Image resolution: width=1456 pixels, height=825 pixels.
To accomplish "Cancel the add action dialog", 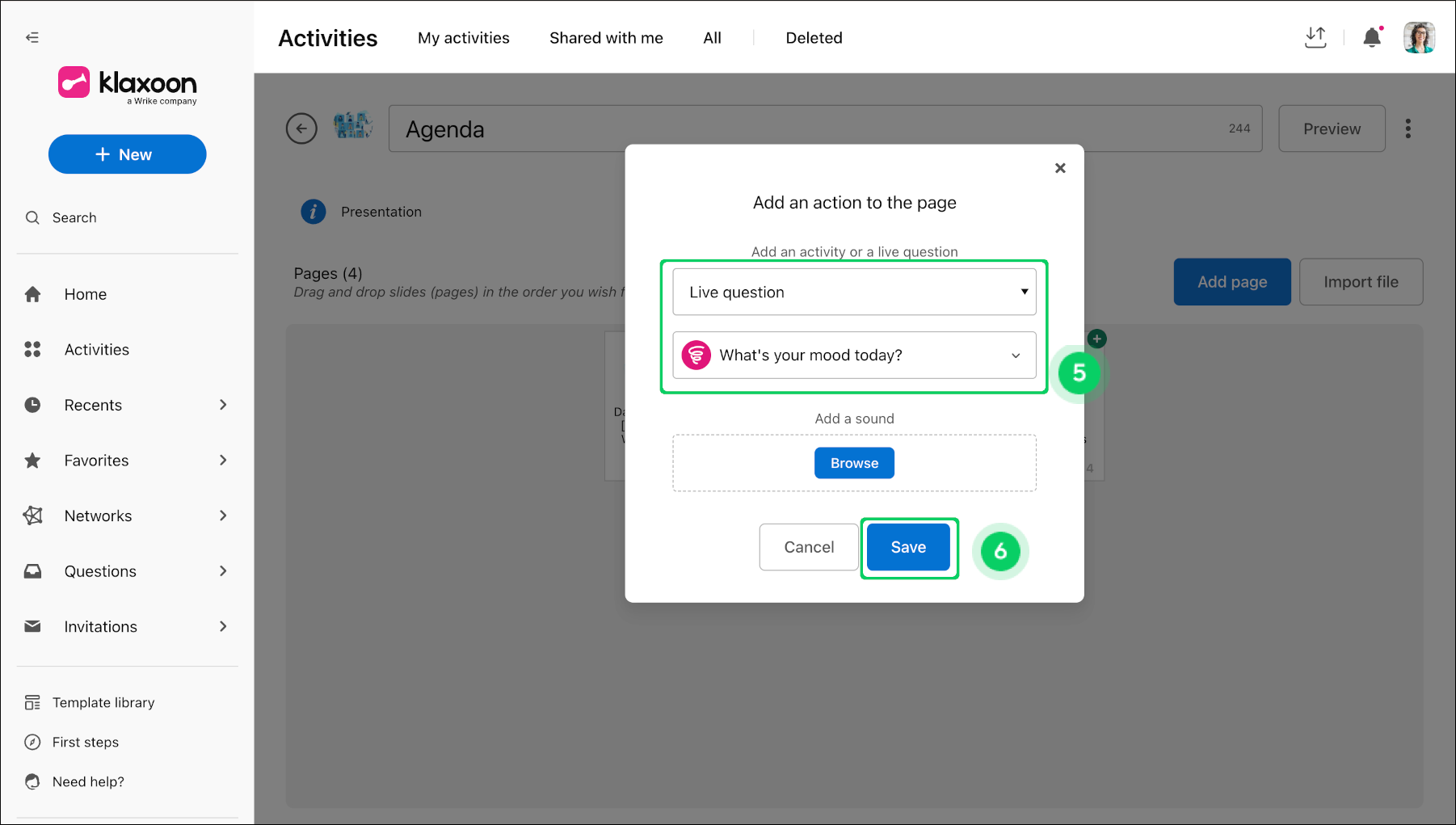I will click(809, 547).
